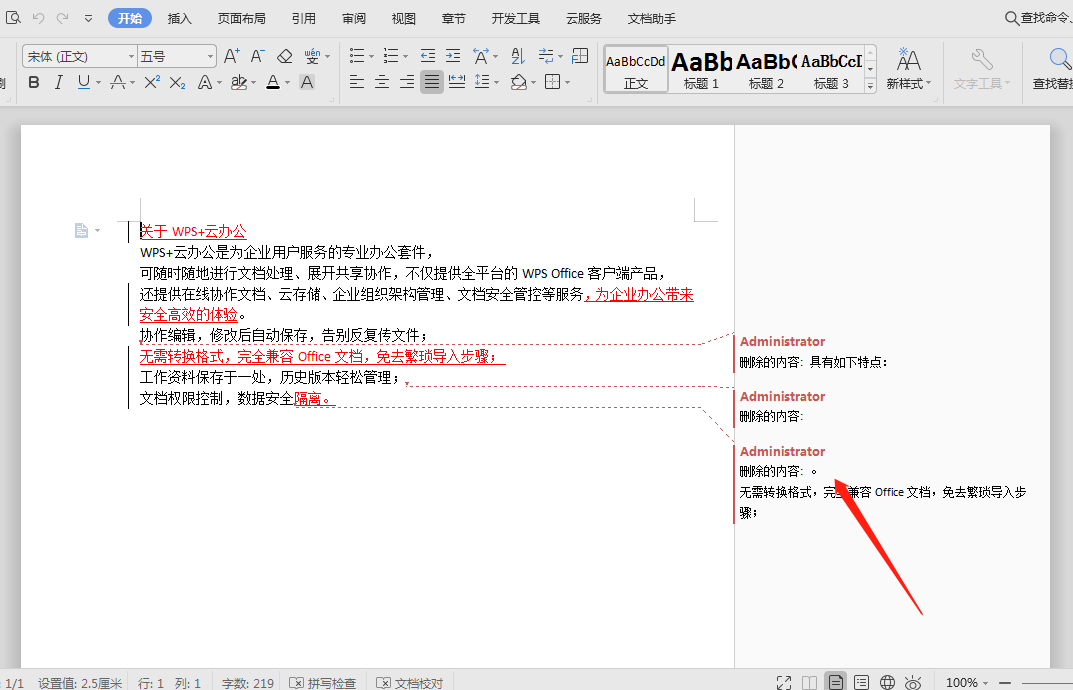This screenshot has height=690, width=1073.
Task: Open underline style dropdown arrow
Action: click(x=99, y=83)
